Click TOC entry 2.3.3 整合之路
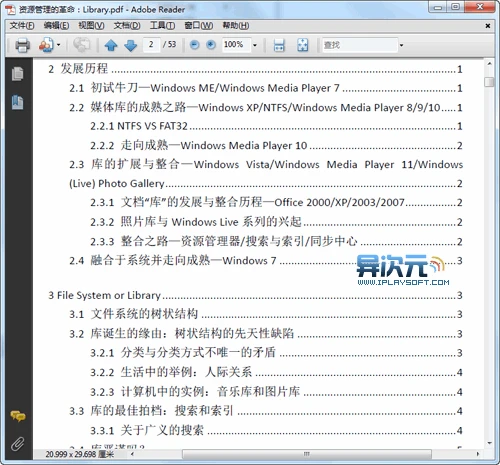The image size is (500, 465). click(x=276, y=241)
